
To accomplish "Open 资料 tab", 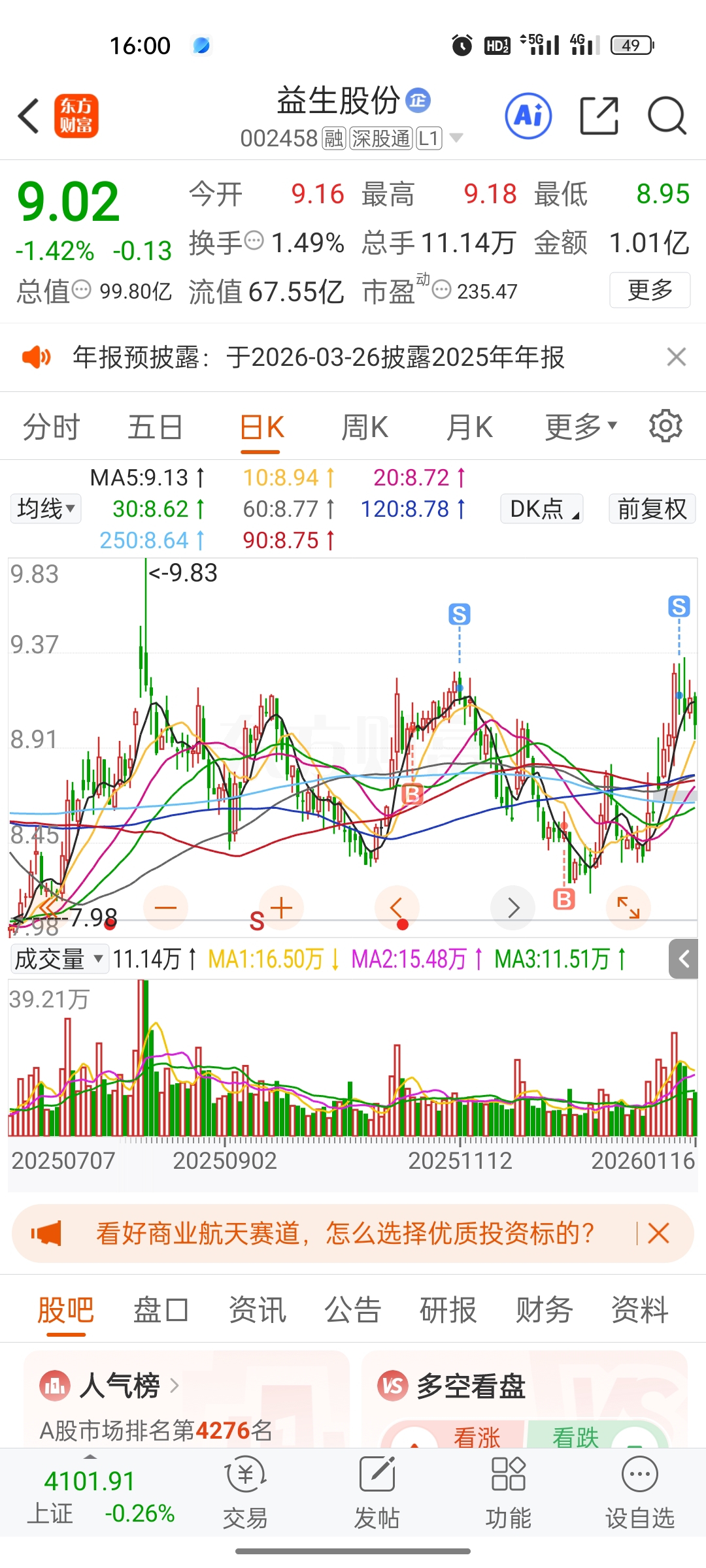I will pos(639,1310).
